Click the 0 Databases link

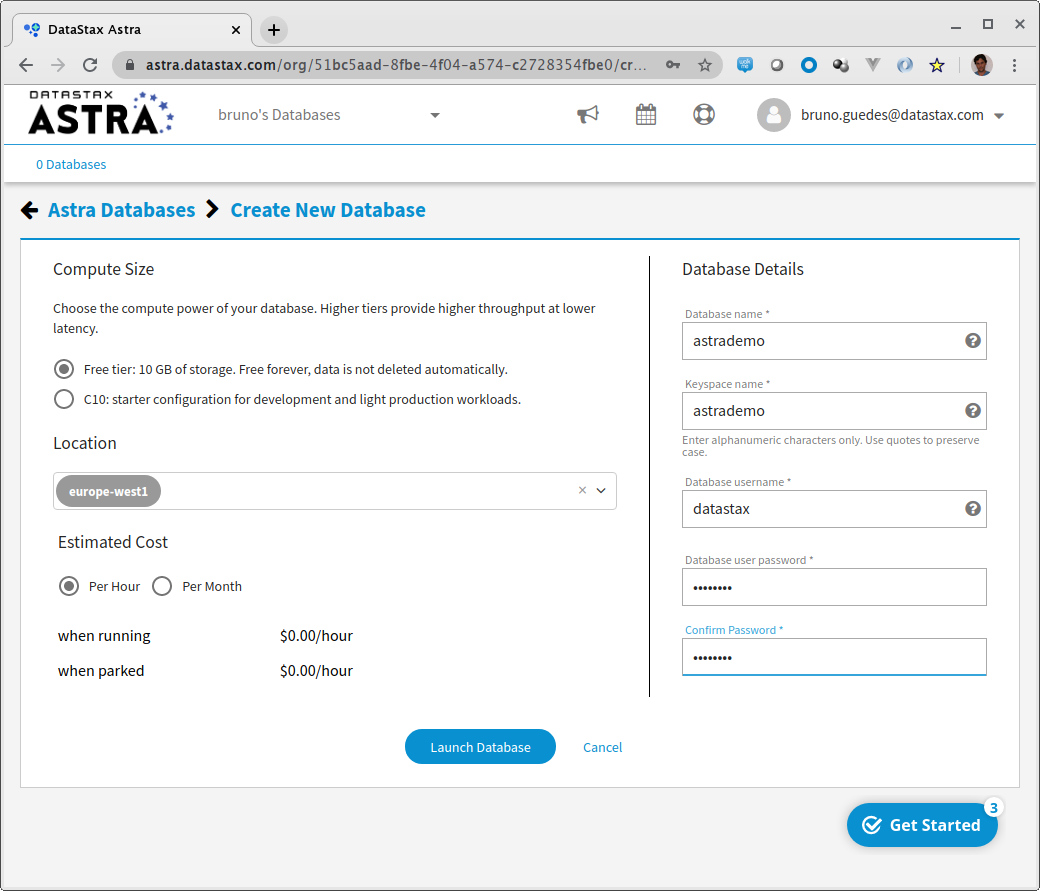(71, 165)
